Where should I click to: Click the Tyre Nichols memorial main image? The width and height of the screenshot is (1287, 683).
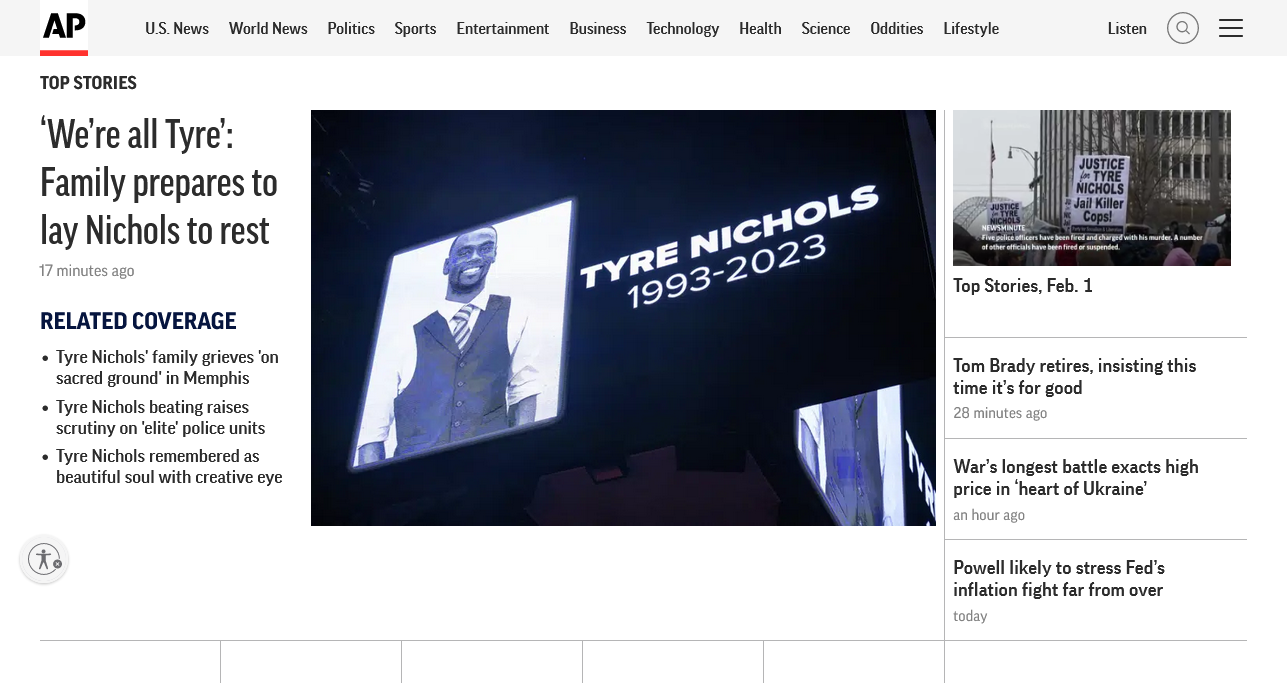click(623, 317)
